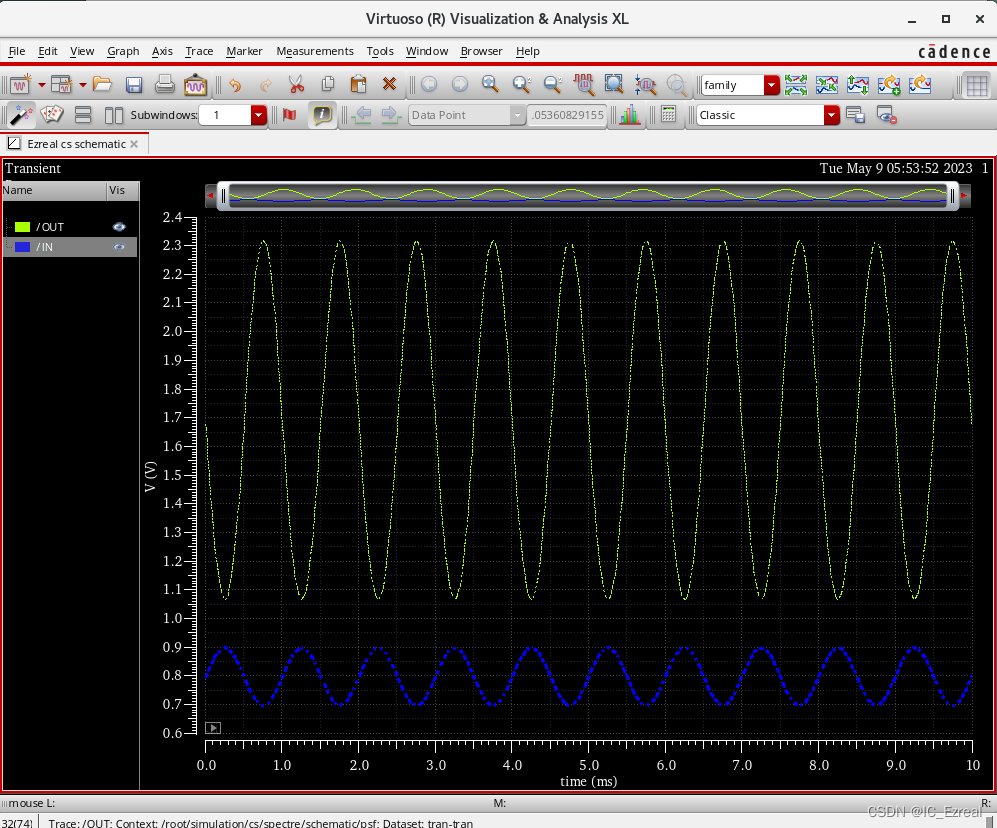This screenshot has width=997, height=828.
Task: Open the Marker menu
Action: [x=244, y=51]
